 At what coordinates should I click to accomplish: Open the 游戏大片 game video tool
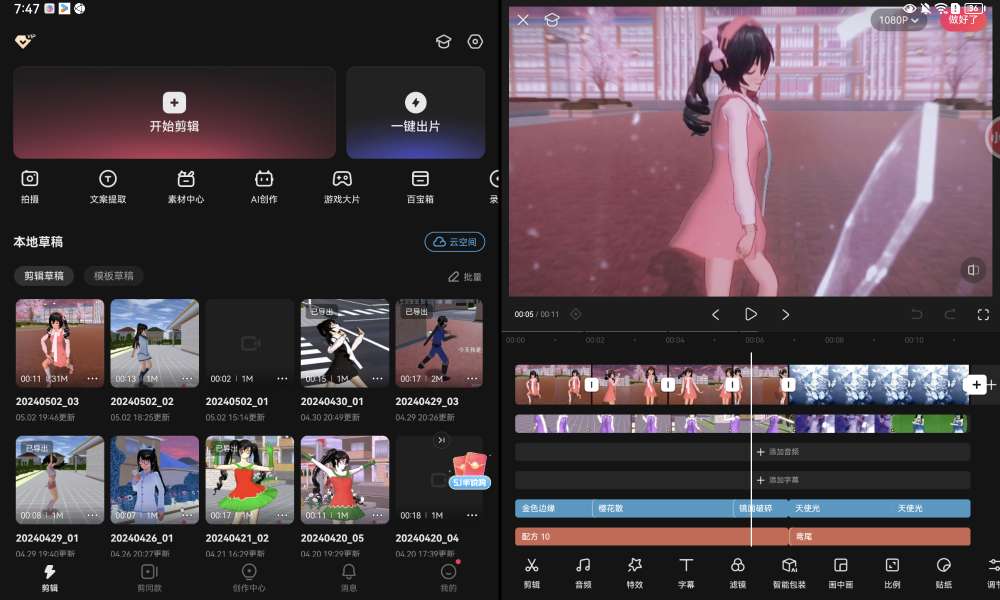click(342, 186)
